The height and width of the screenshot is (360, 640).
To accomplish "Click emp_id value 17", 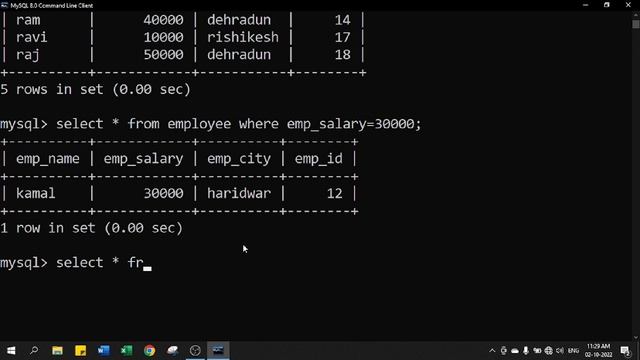I will tap(342, 37).
